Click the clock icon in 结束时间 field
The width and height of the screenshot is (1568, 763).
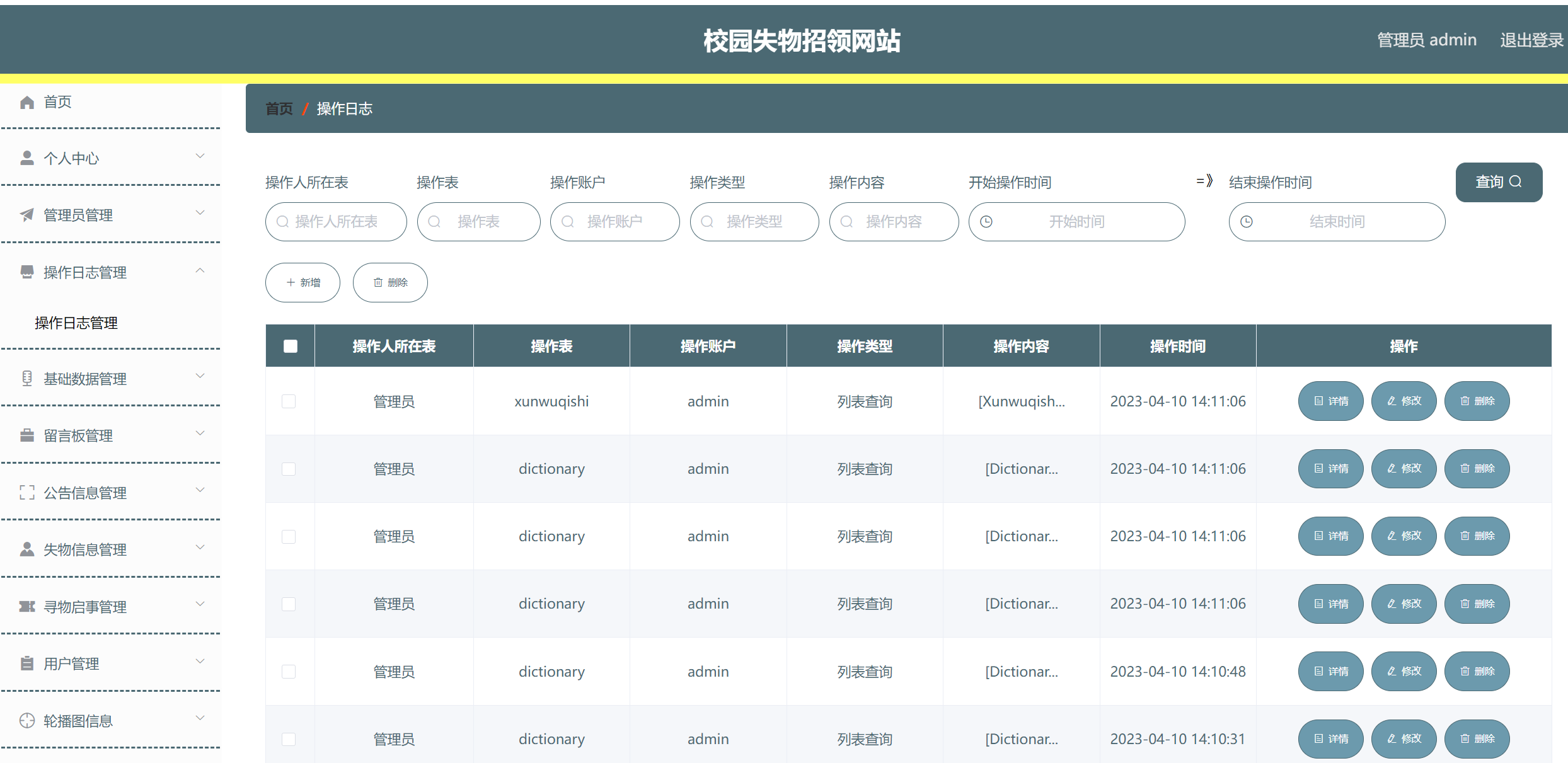1247,222
